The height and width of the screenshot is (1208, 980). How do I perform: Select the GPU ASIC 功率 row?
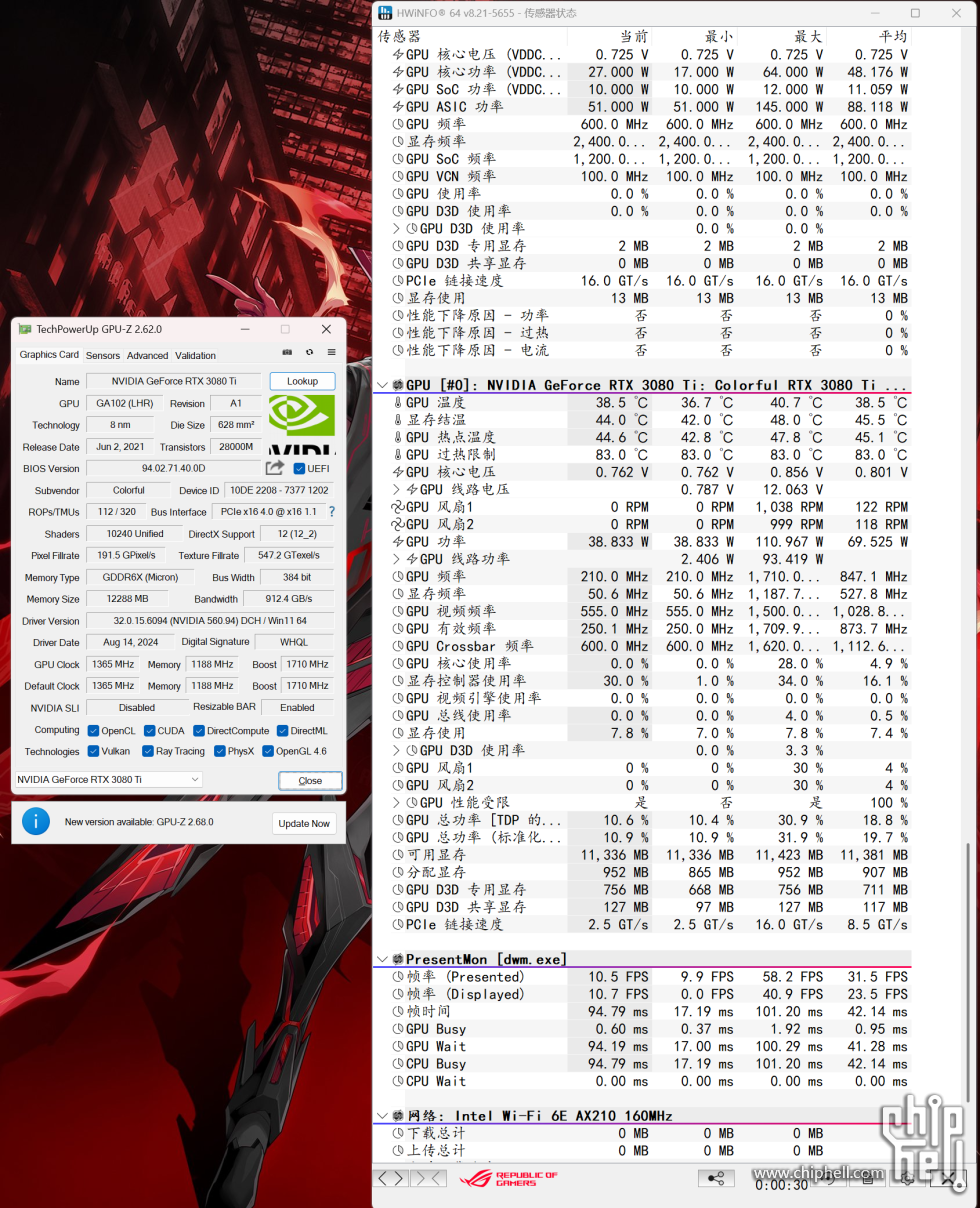(642, 106)
